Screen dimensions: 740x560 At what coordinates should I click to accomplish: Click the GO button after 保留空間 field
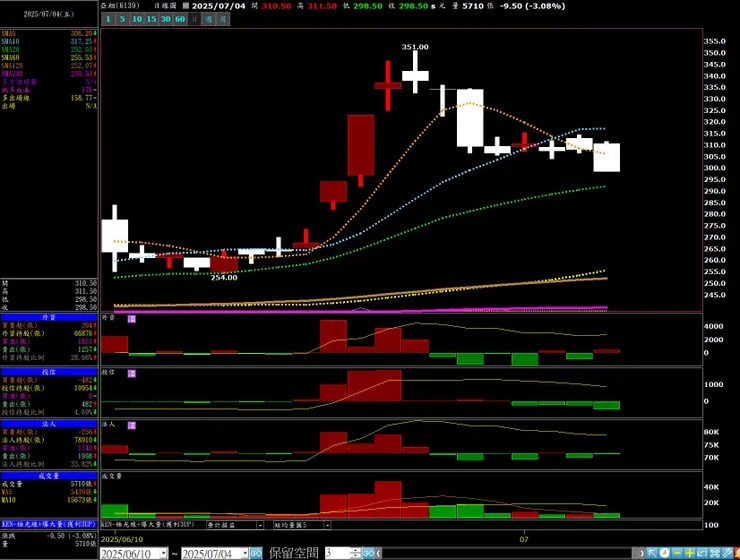[369, 553]
